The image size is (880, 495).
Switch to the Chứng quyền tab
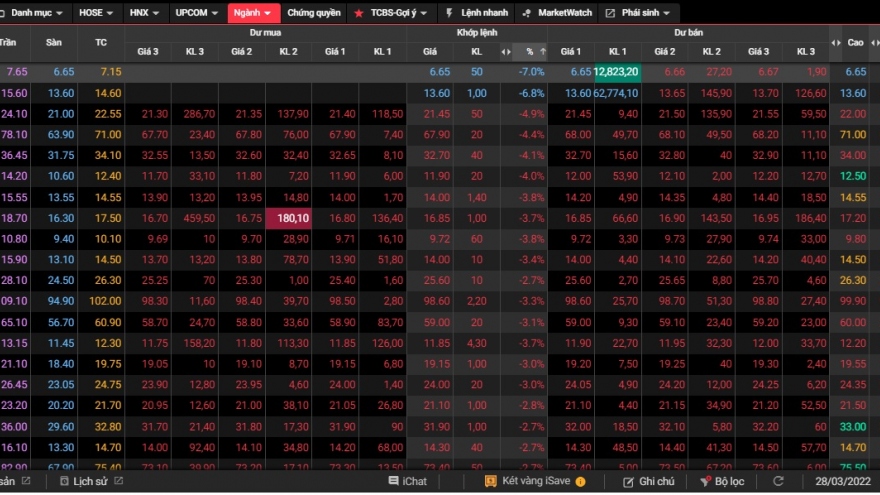(313, 13)
